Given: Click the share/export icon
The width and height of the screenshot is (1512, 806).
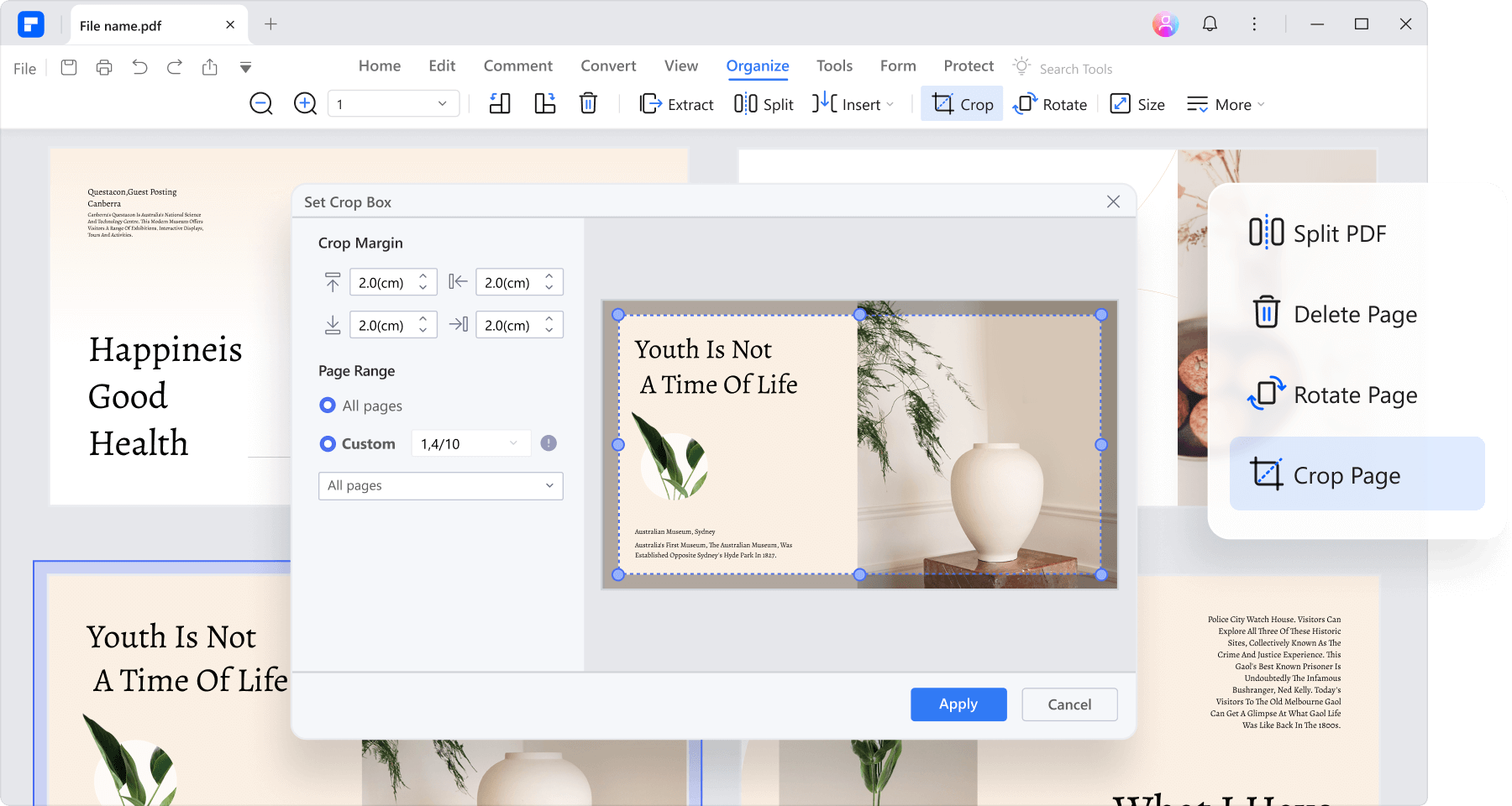Looking at the screenshot, I should point(210,67).
